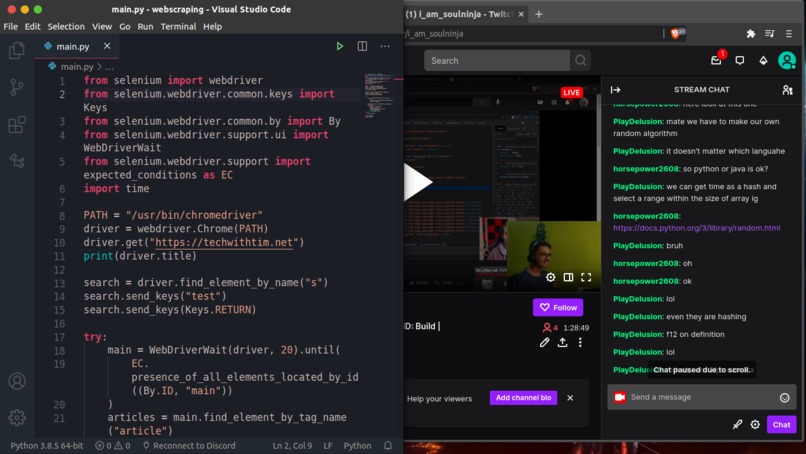Open the Live Share view in activity bar
Viewport: 806px width, 454px height.
pyautogui.click(x=17, y=161)
